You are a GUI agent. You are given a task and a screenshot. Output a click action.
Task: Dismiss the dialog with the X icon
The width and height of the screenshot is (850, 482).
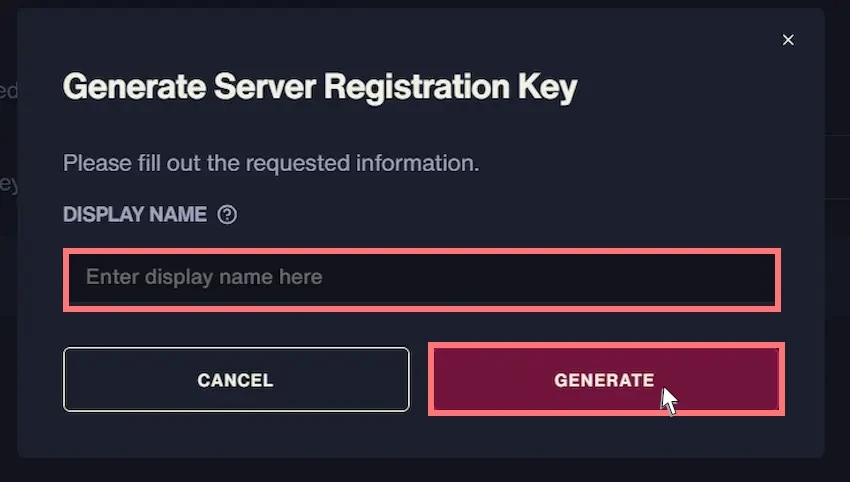pos(788,40)
